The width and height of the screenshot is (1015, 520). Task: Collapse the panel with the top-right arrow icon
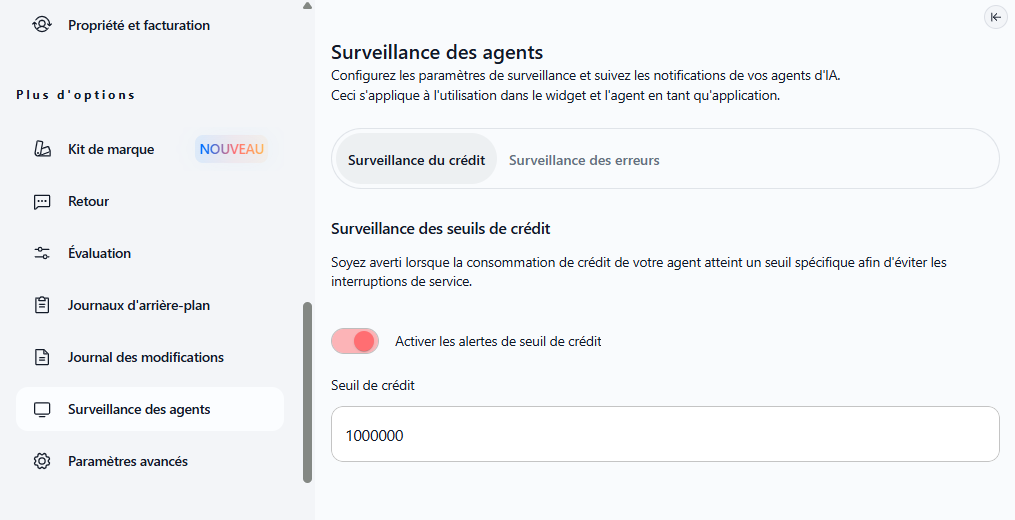995,16
